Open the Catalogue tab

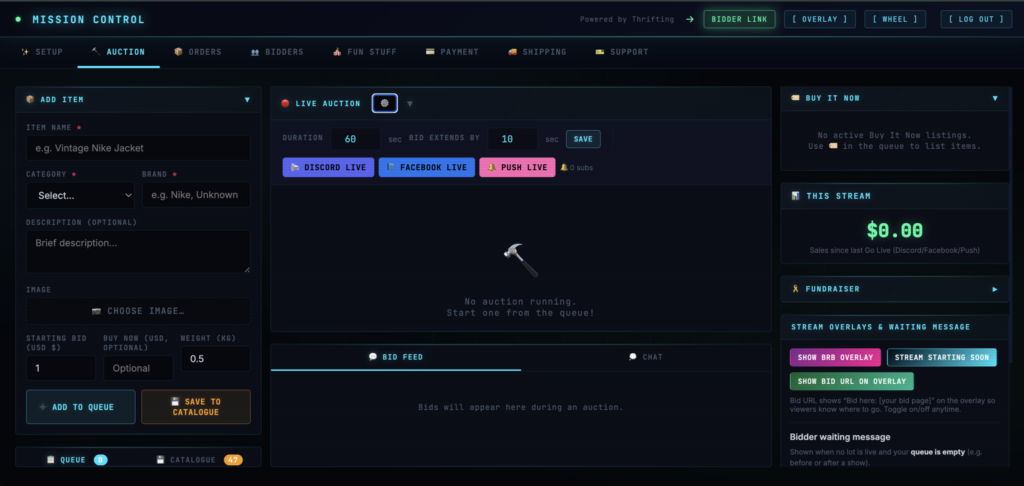pyautogui.click(x=199, y=460)
